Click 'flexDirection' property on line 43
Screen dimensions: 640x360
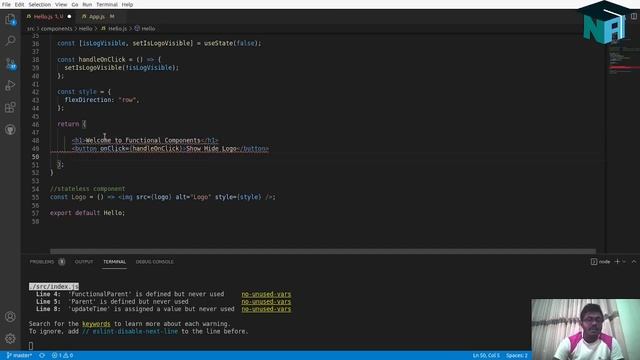(88, 100)
